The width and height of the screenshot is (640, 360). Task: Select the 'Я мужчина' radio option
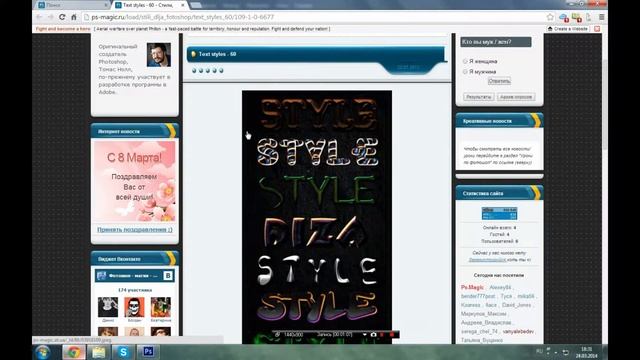(x=465, y=71)
